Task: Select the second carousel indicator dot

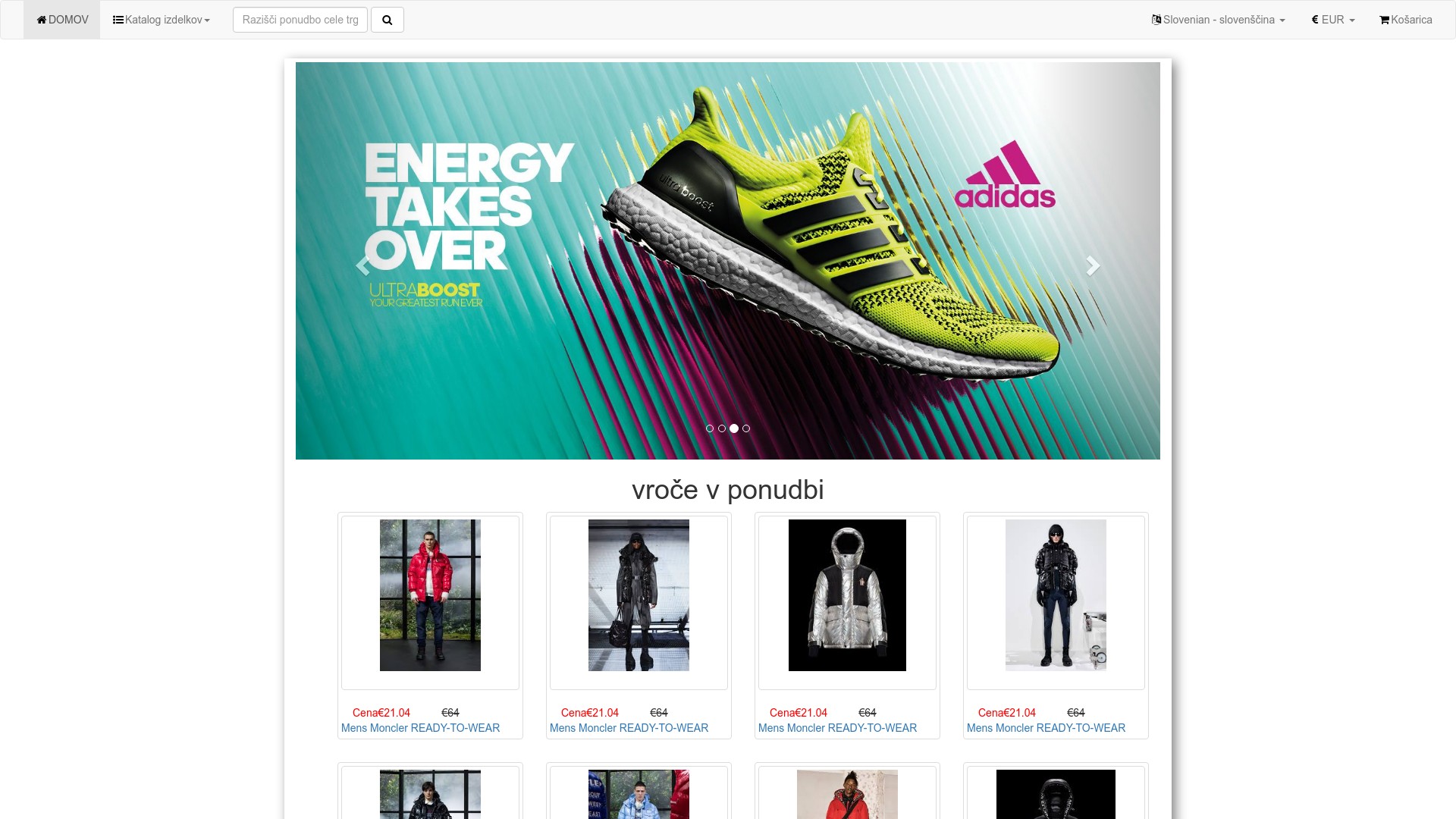Action: [722, 428]
